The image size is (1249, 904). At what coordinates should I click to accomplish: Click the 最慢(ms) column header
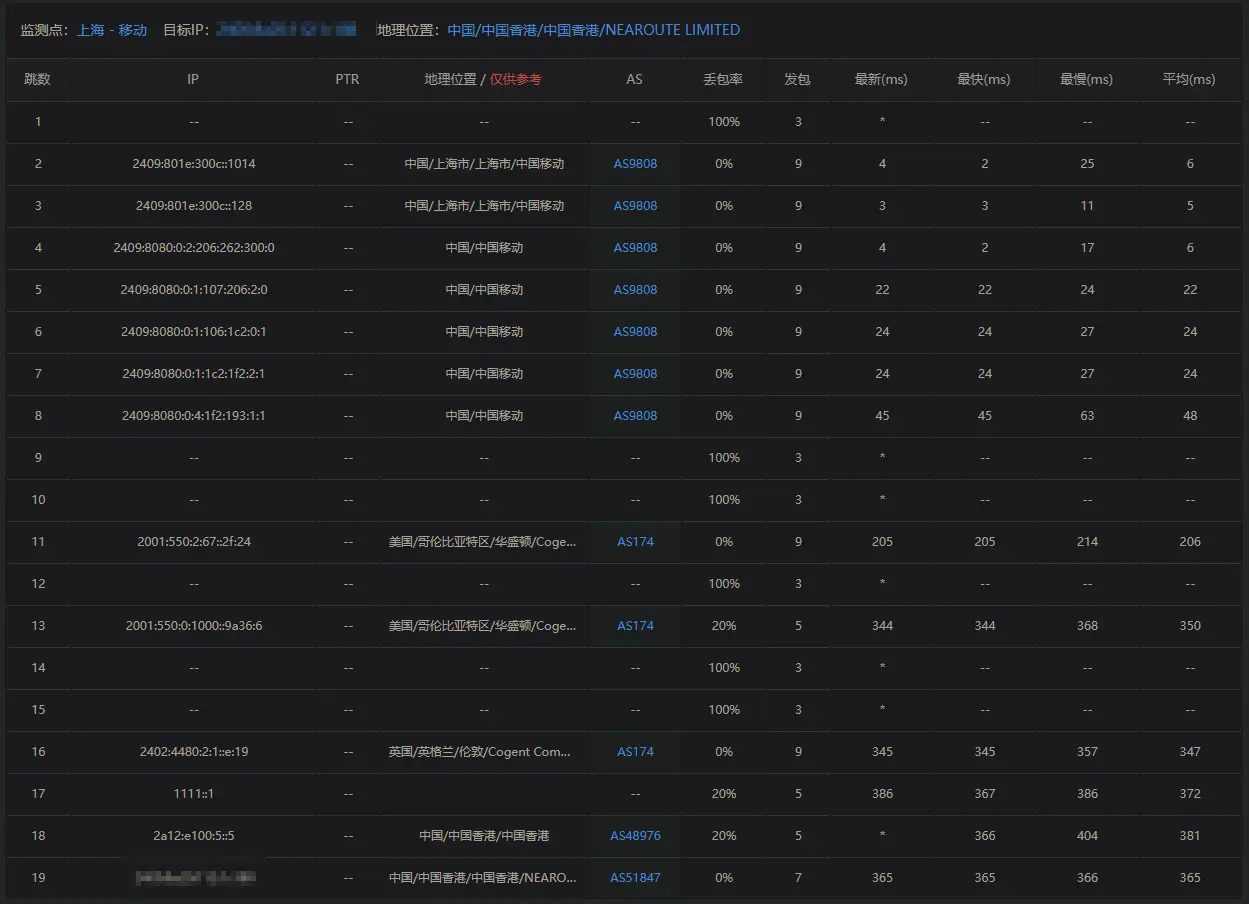(x=1086, y=80)
